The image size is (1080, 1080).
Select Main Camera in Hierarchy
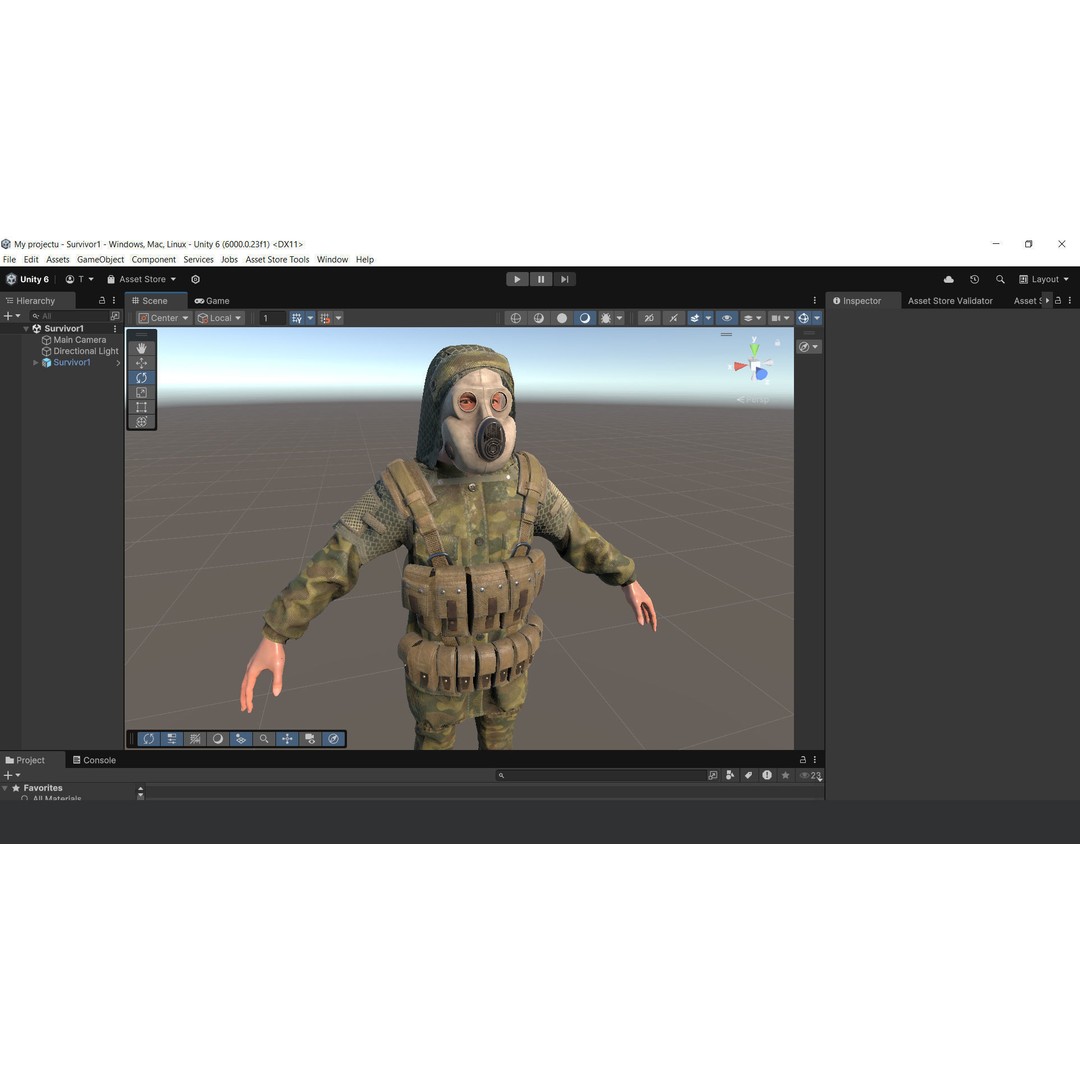click(79, 340)
